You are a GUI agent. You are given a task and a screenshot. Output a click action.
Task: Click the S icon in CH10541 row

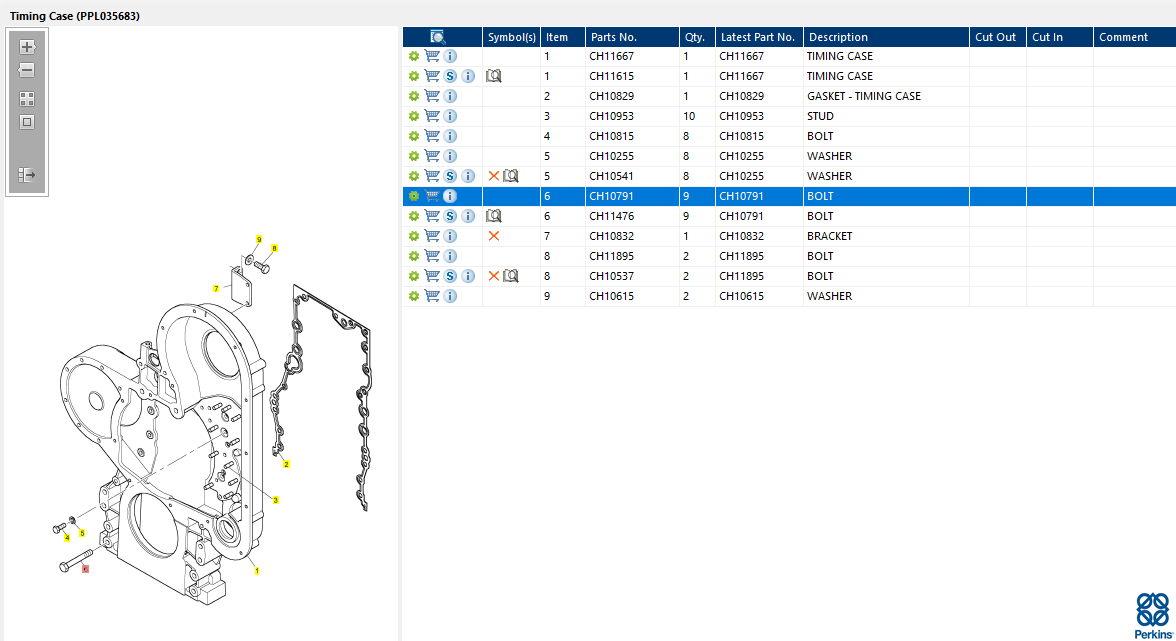pos(450,176)
